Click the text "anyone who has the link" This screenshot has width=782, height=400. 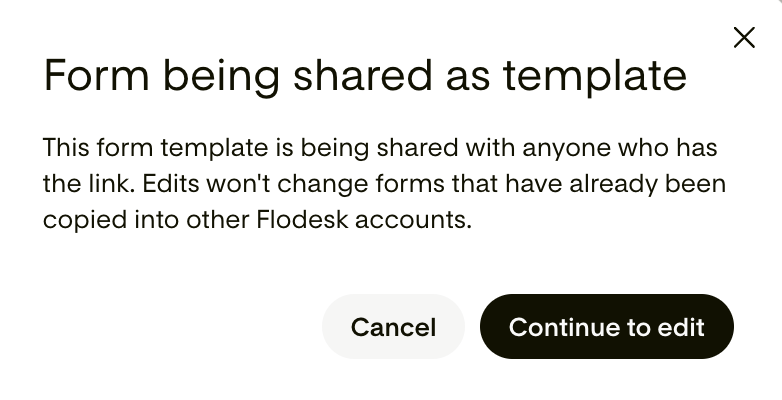[x=619, y=148]
